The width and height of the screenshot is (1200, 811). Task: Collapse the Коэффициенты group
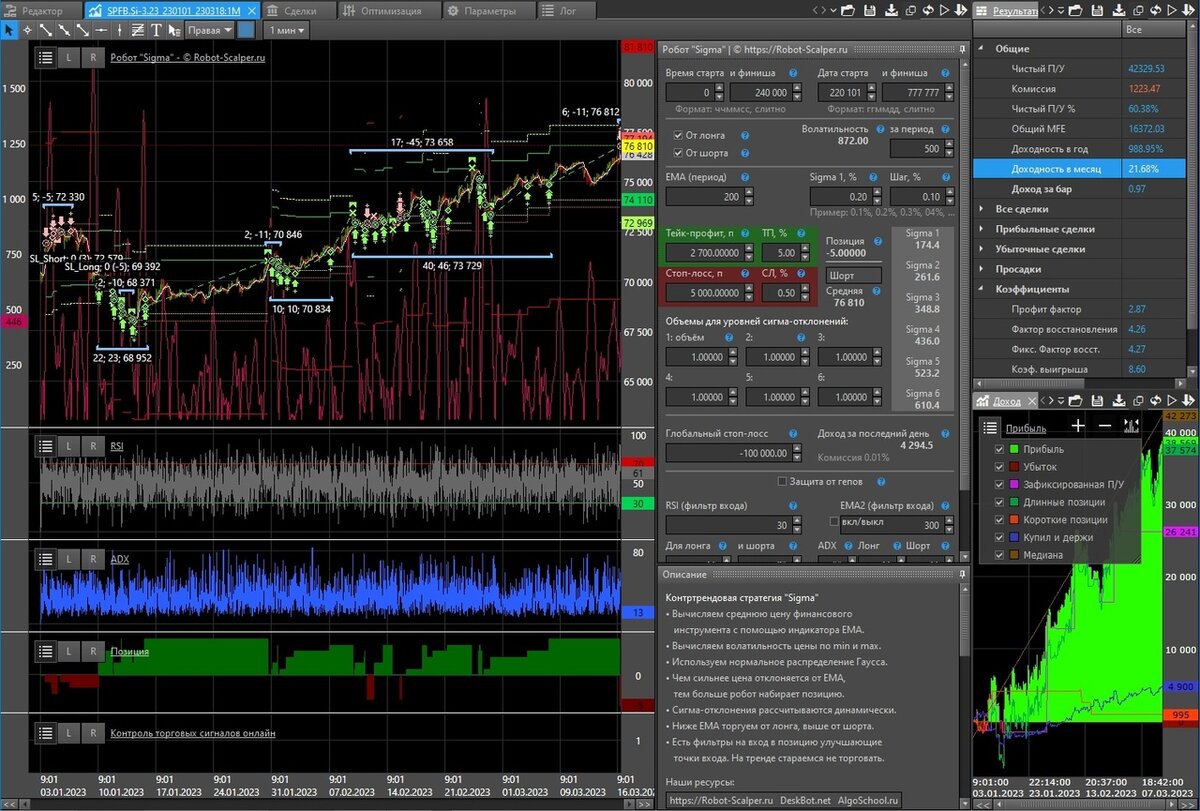(981, 289)
